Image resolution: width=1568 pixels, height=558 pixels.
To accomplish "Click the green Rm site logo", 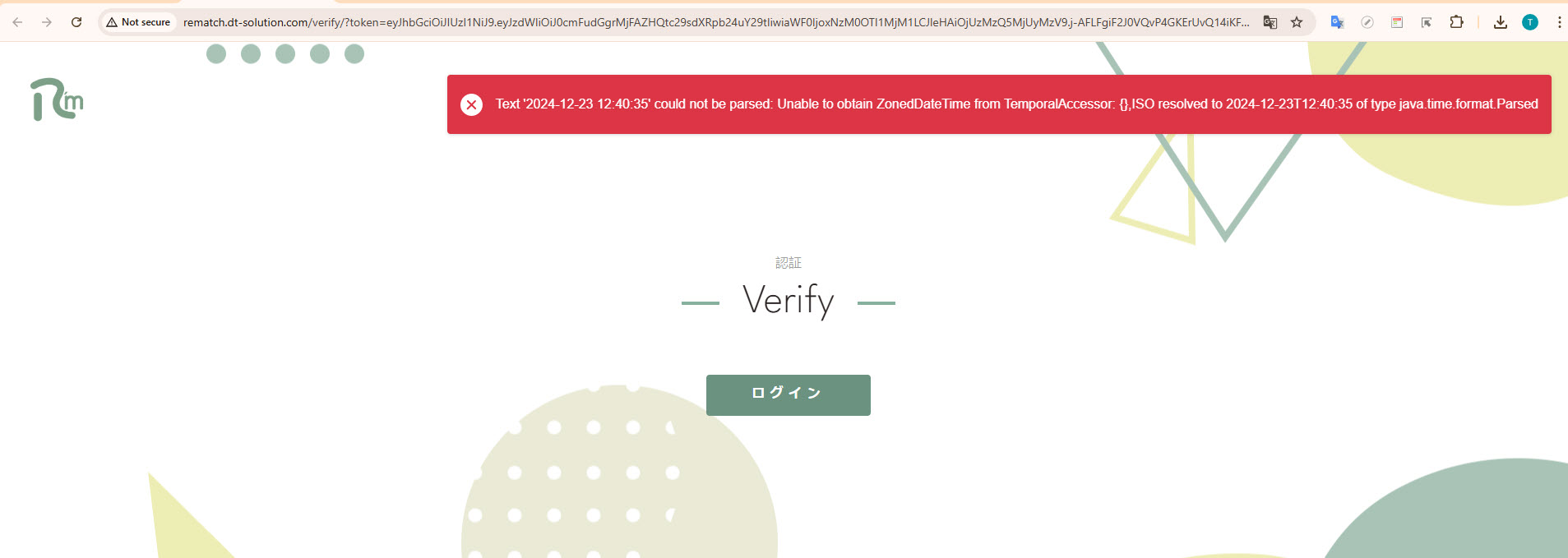I will coord(56,99).
